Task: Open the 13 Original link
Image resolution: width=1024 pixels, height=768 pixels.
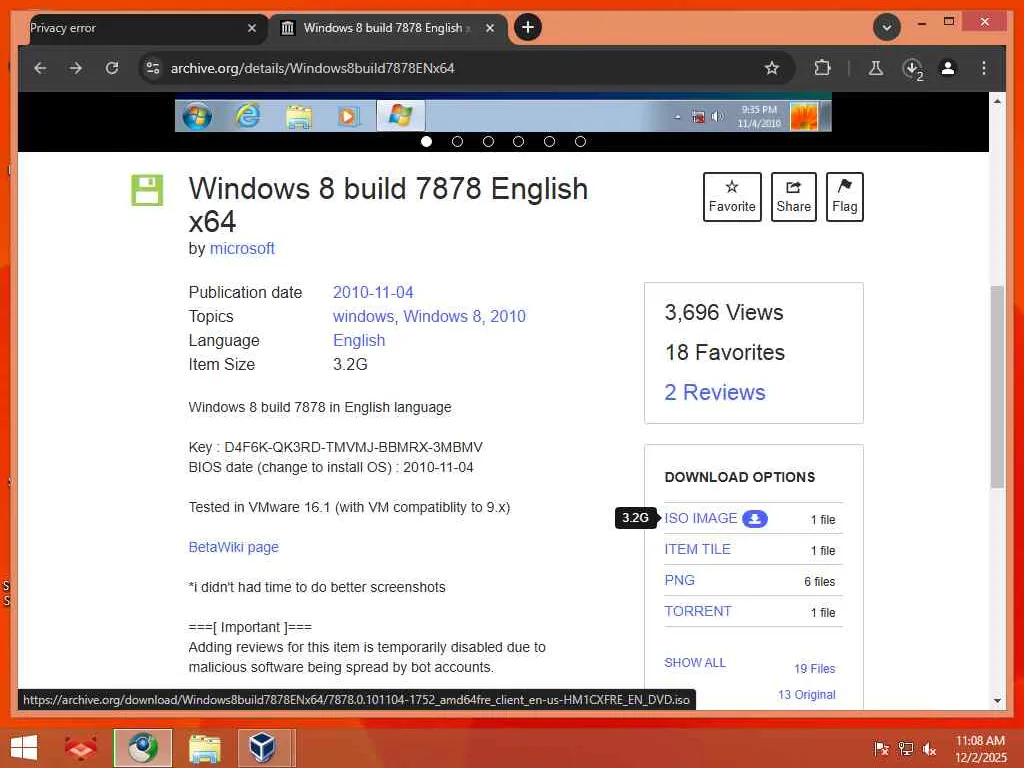Action: click(807, 694)
